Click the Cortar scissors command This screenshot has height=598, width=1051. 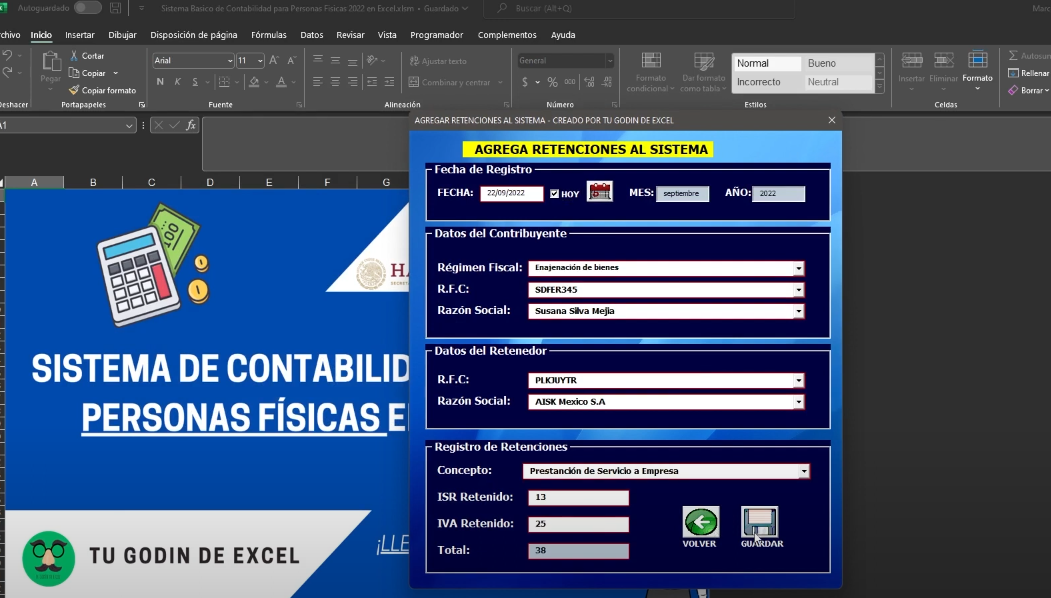click(87, 56)
